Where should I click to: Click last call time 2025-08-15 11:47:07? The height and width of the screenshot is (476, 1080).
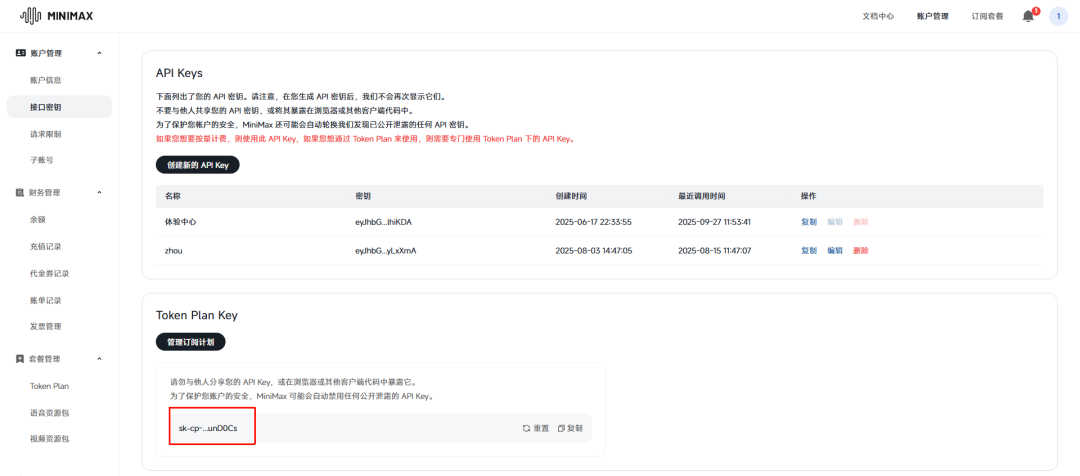(714, 251)
